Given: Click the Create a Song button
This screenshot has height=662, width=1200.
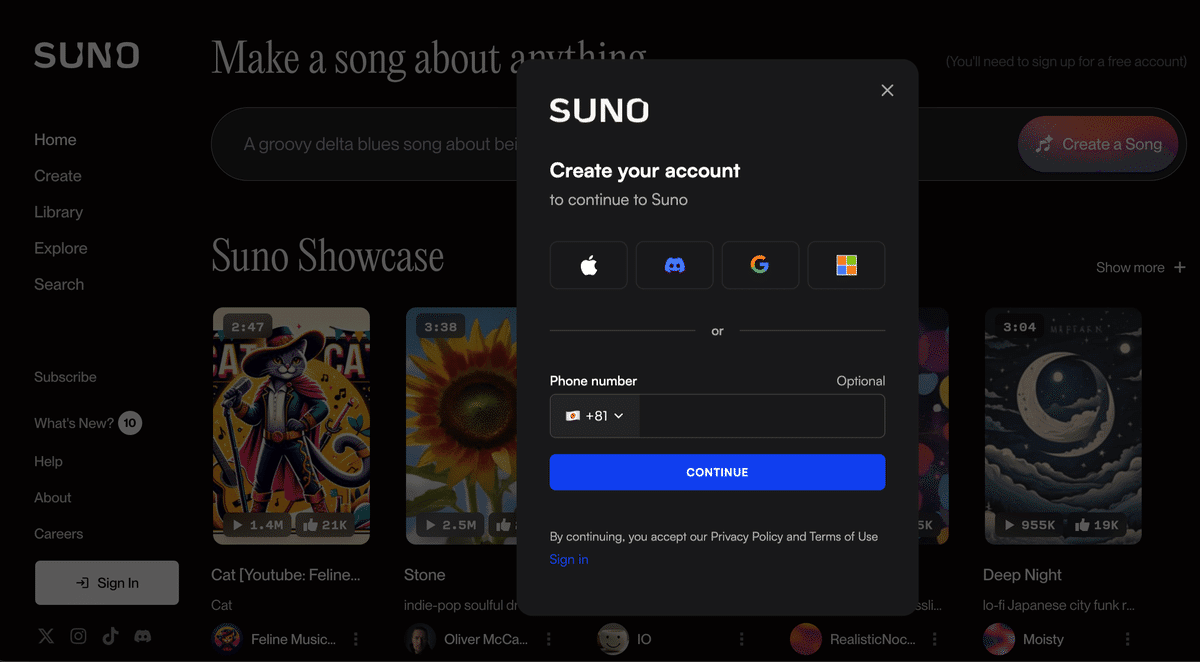Looking at the screenshot, I should (1099, 144).
